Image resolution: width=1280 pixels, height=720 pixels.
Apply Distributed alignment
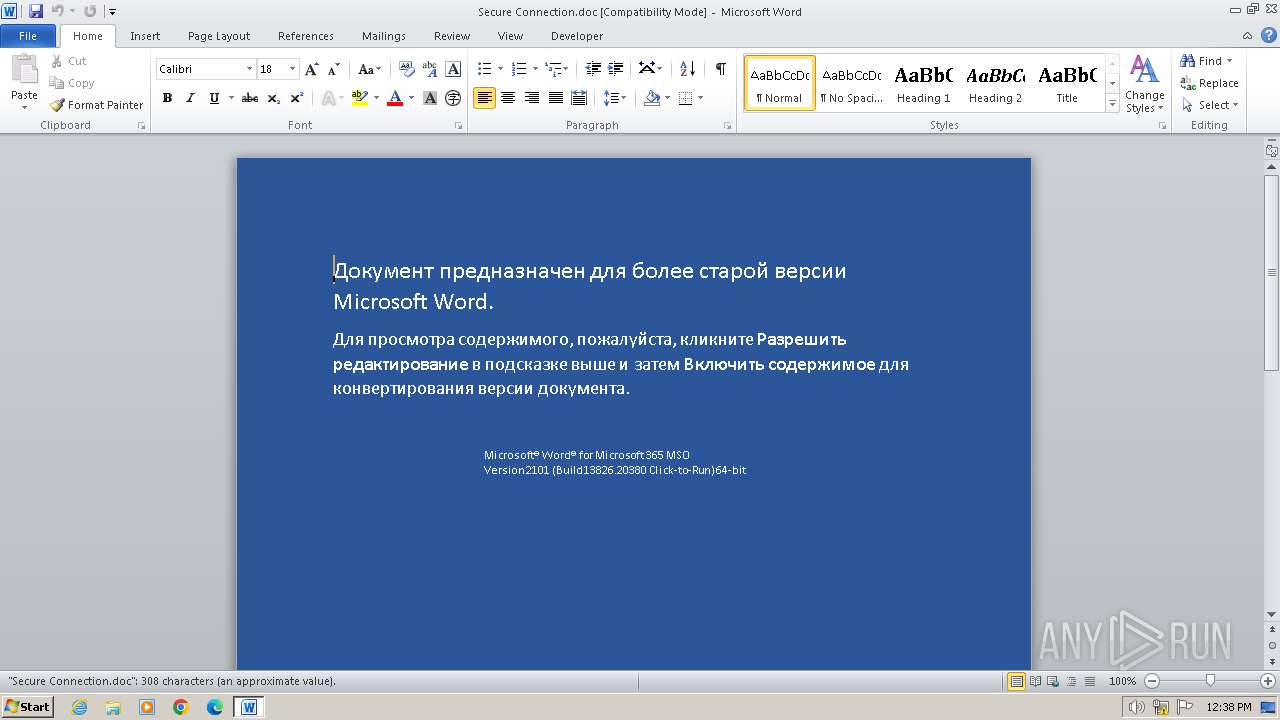(x=579, y=98)
